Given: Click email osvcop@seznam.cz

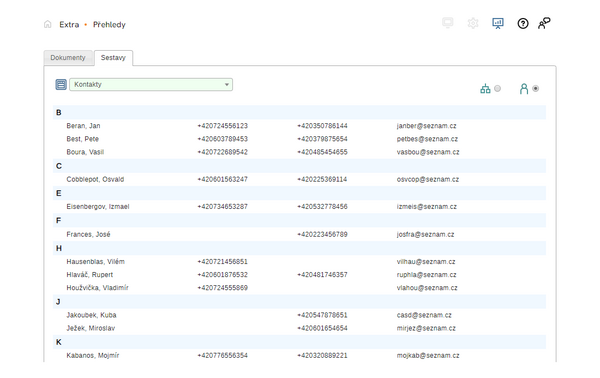Looking at the screenshot, I should 428,179.
